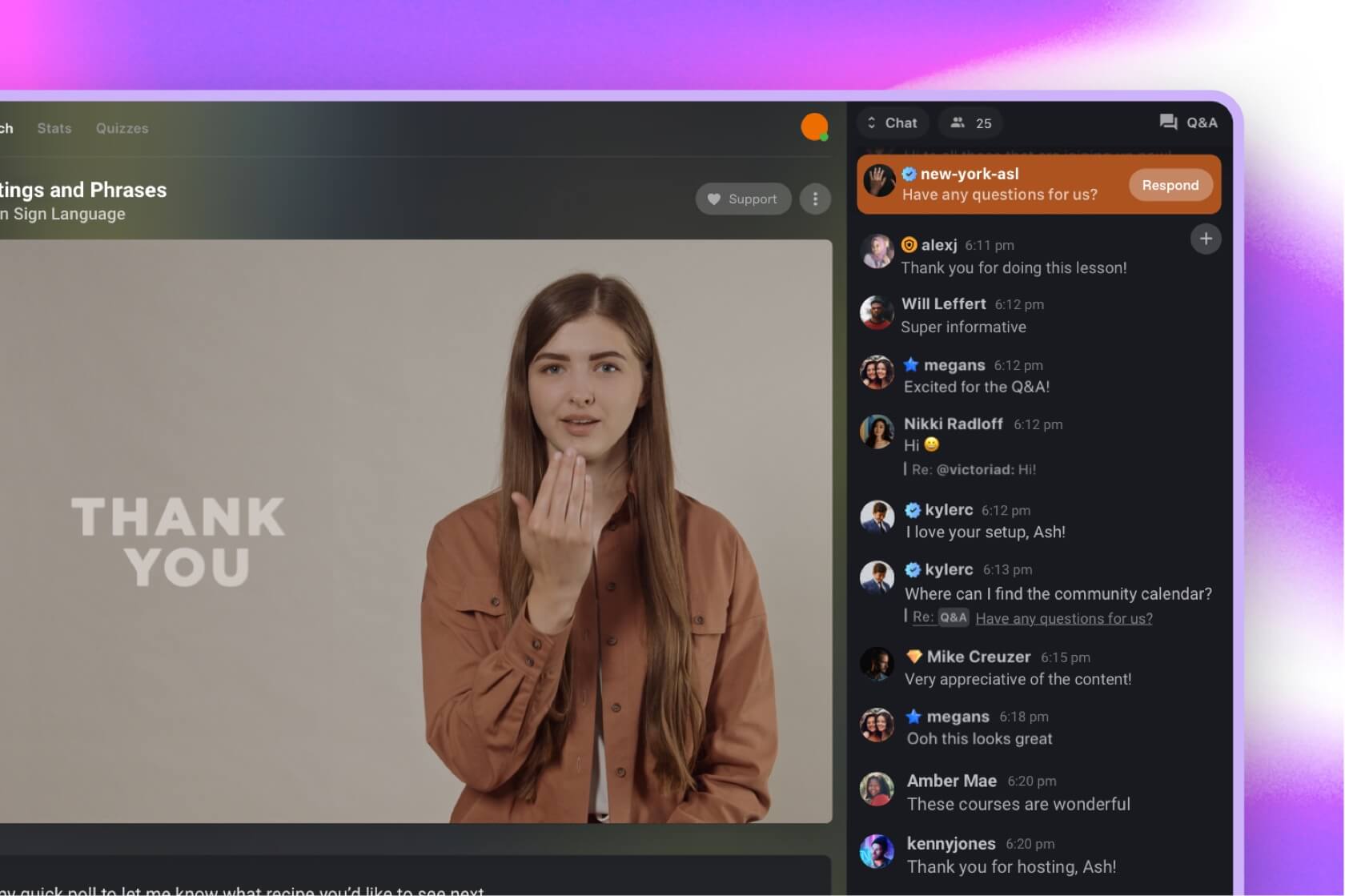The image size is (1345, 896).
Task: Click the heart icon in the Support button
Action: (x=714, y=199)
